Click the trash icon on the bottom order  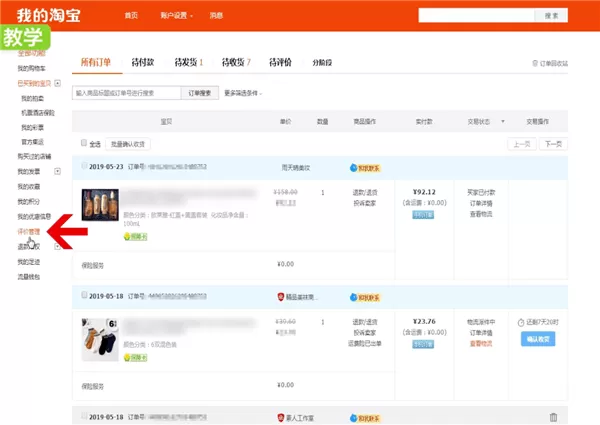coord(553,417)
